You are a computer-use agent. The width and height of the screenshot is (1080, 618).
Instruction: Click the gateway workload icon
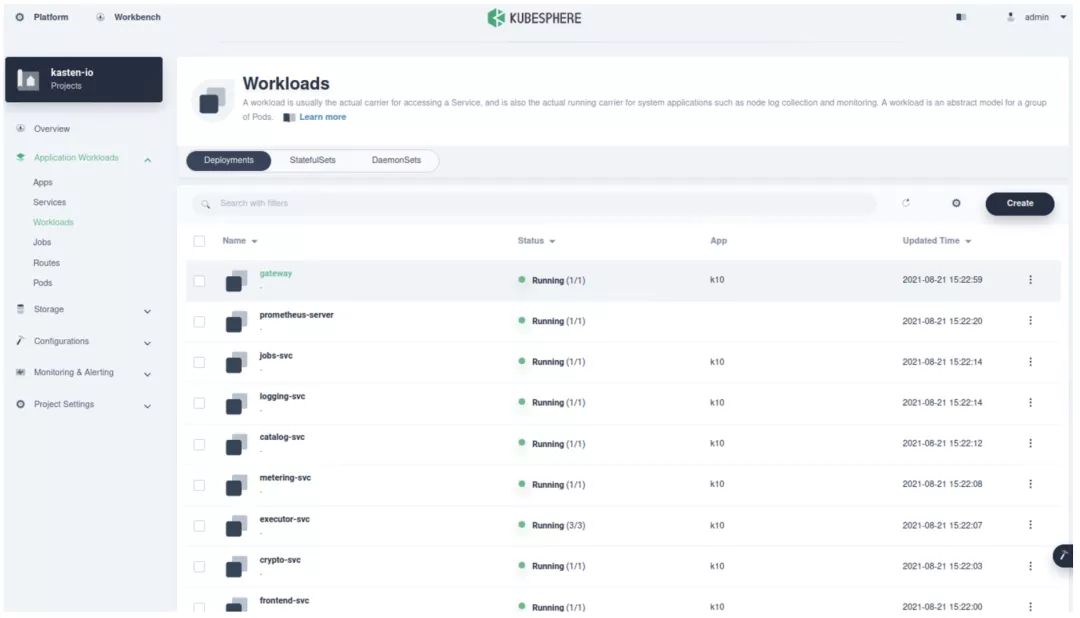coord(236,280)
